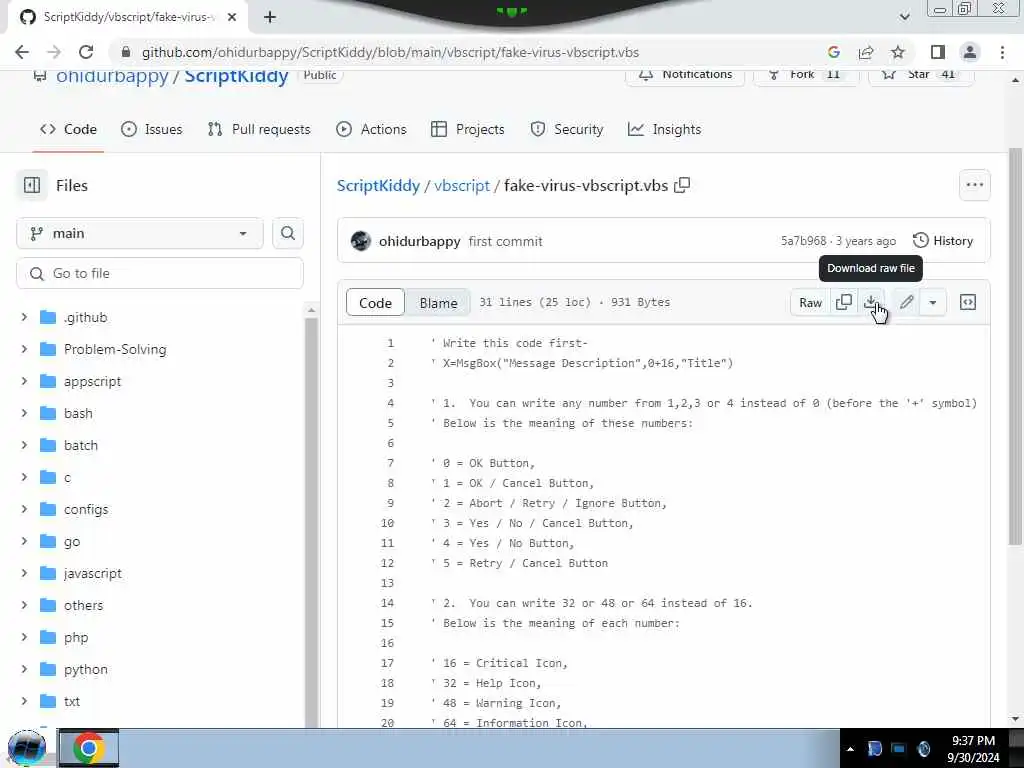This screenshot has width=1024, height=768.
Task: Click the Raw button
Action: pyautogui.click(x=810, y=302)
